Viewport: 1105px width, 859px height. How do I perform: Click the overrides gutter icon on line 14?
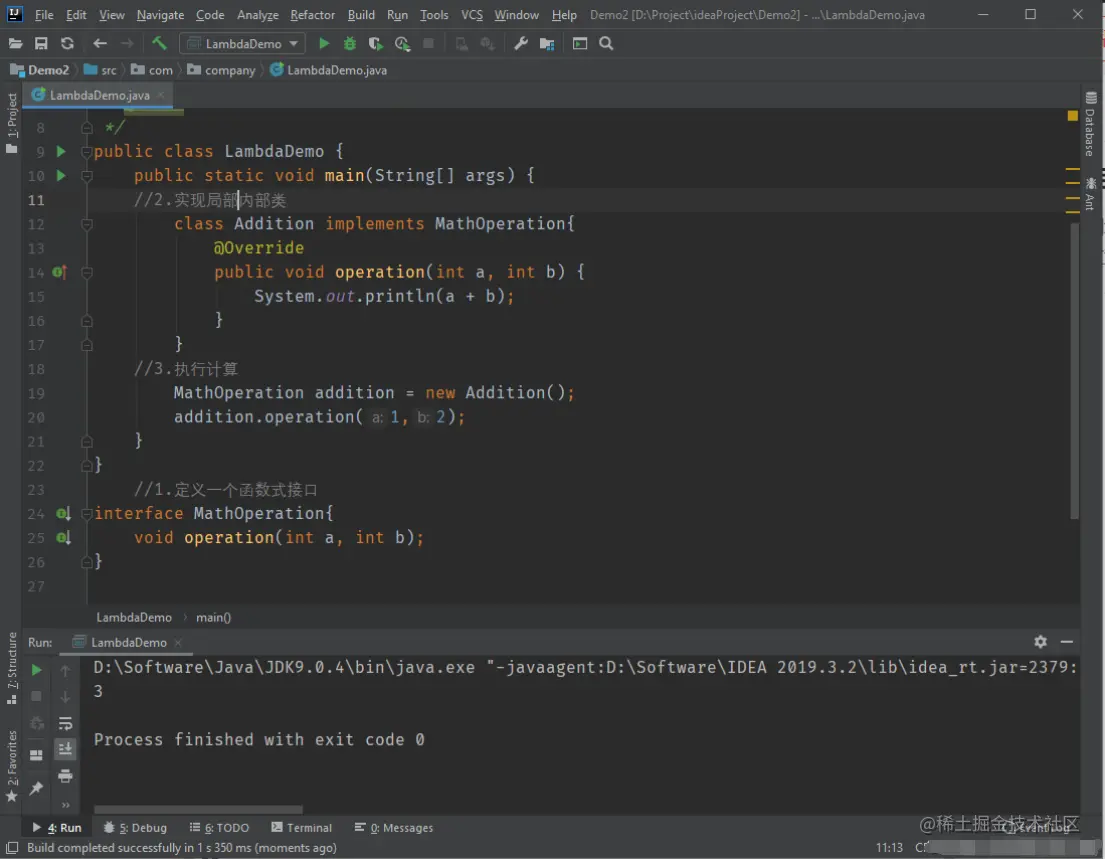point(60,272)
